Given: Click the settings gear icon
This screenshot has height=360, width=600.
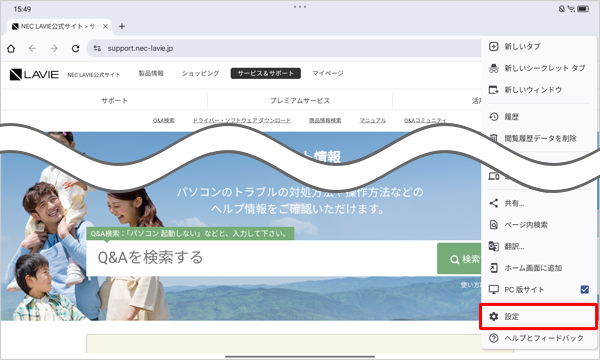Looking at the screenshot, I should (494, 316).
